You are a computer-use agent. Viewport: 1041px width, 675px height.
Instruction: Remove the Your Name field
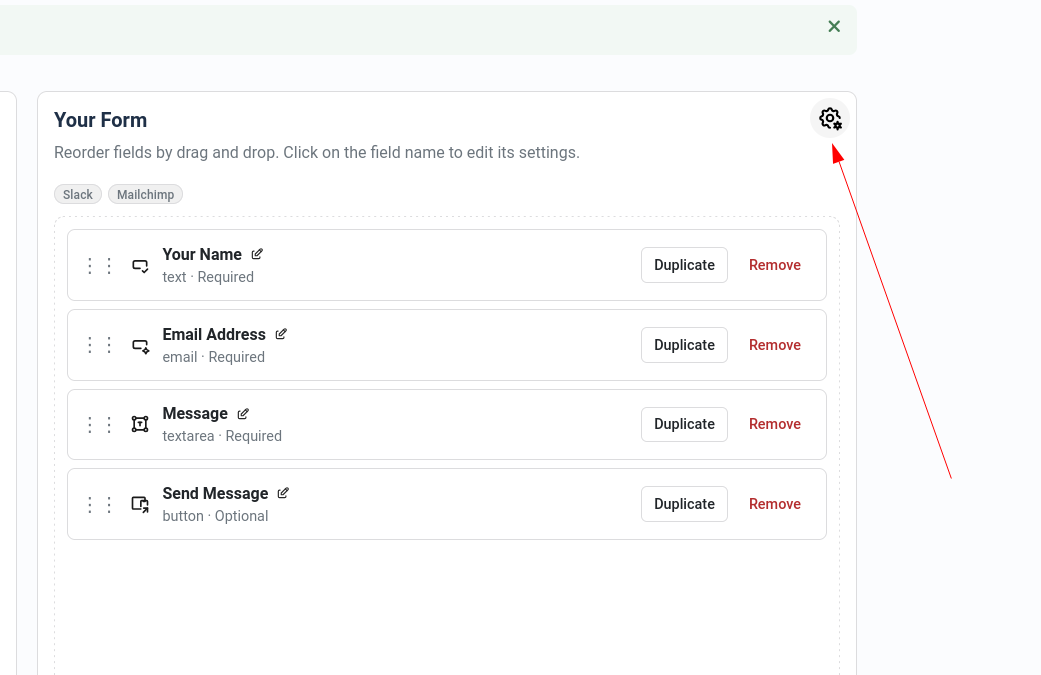coord(774,265)
